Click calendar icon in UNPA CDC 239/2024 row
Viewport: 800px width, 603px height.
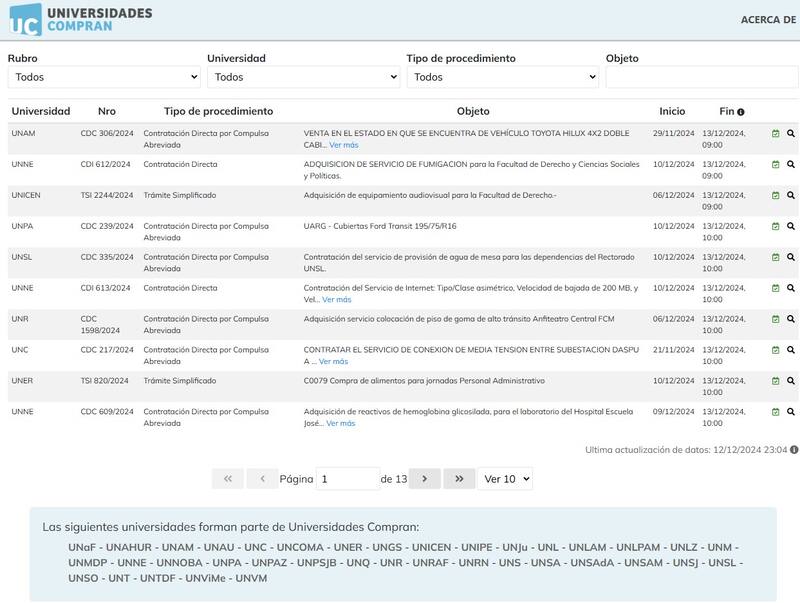coord(776,227)
